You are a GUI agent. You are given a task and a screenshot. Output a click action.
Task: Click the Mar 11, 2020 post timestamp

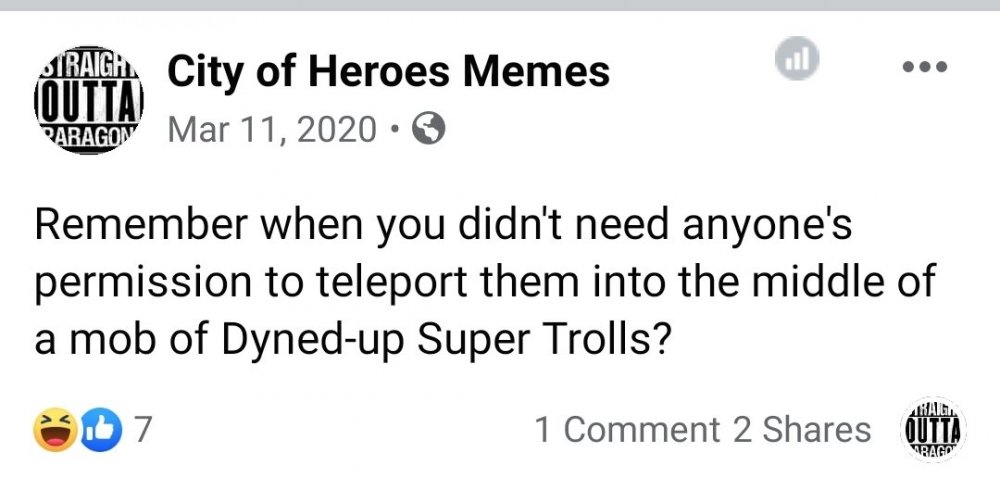click(x=271, y=129)
